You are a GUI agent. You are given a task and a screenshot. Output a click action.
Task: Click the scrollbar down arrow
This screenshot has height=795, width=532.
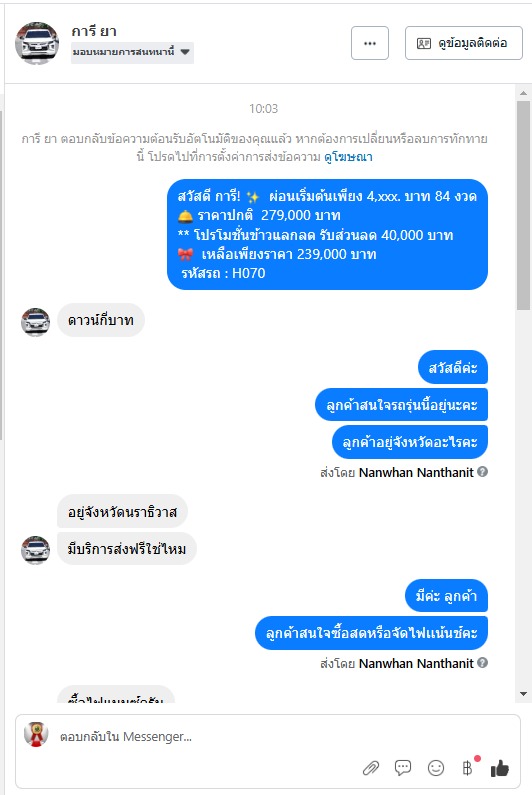(x=523, y=694)
